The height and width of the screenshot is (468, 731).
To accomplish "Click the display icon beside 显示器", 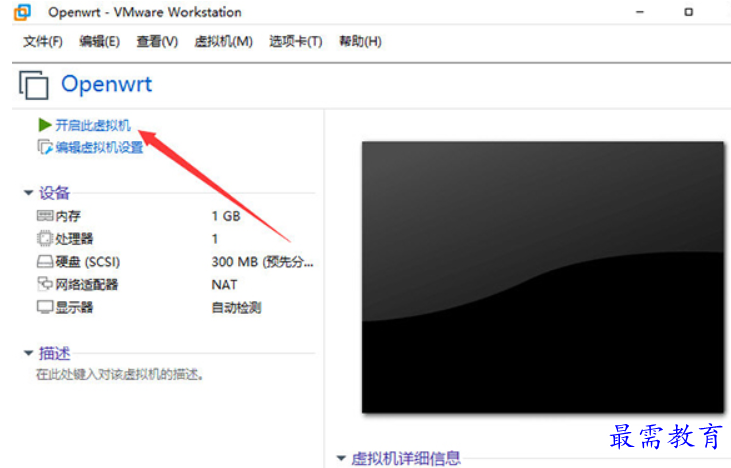I will (45, 307).
